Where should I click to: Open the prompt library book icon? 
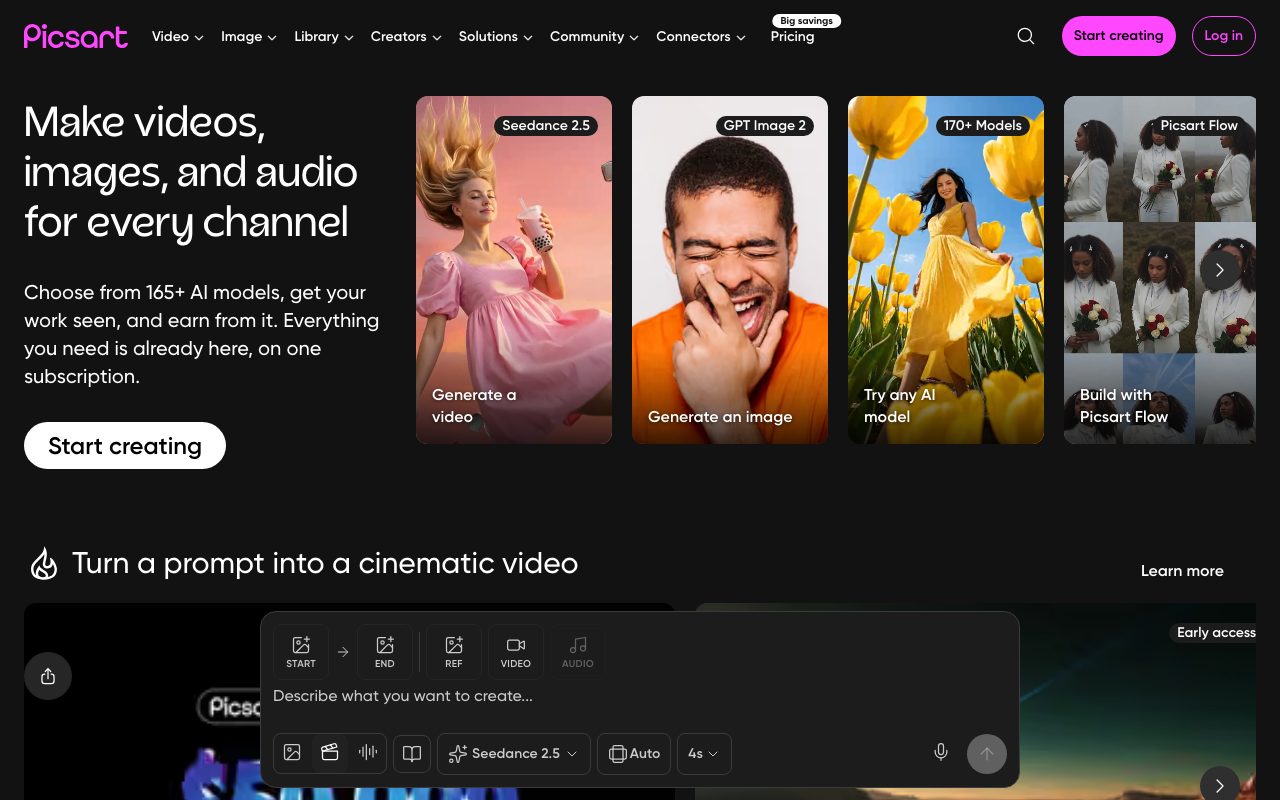click(x=412, y=753)
